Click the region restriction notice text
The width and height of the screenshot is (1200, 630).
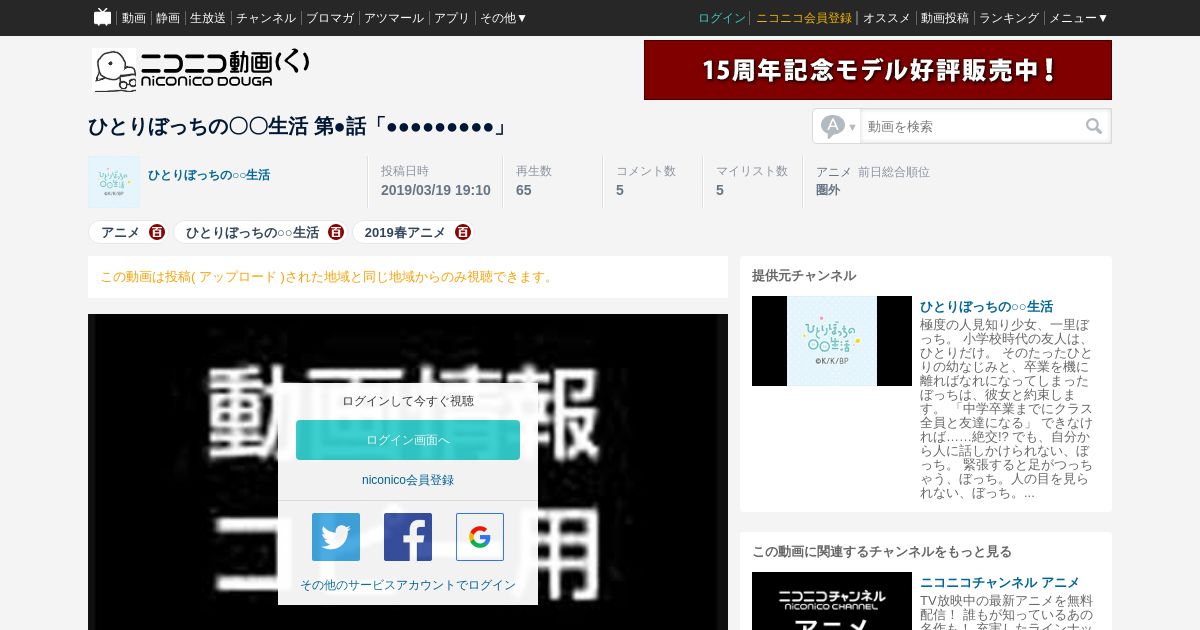click(328, 277)
